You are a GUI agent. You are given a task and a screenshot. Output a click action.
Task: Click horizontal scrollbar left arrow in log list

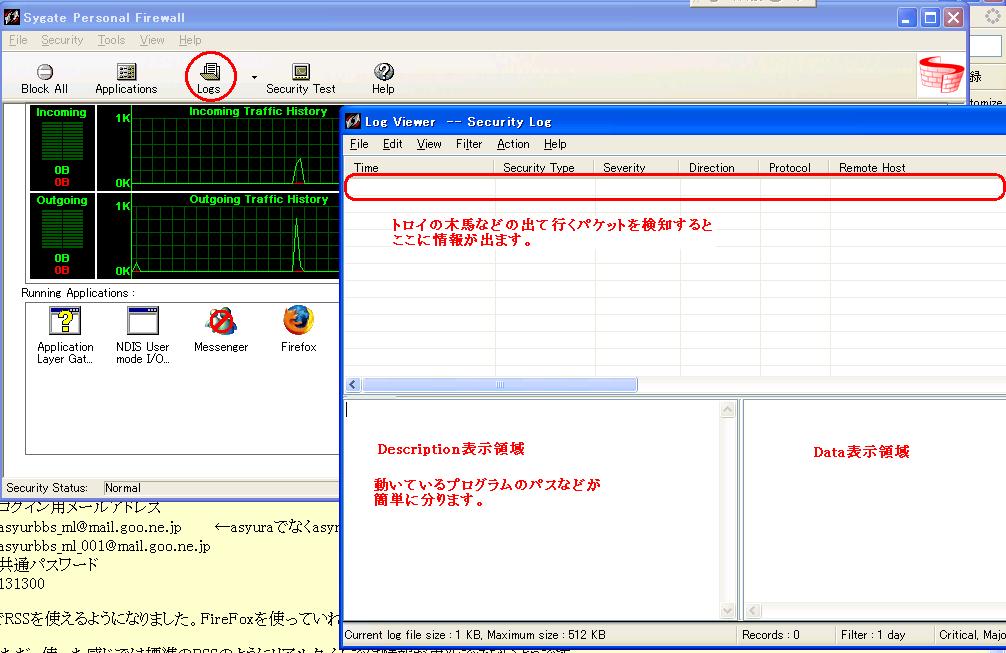352,384
